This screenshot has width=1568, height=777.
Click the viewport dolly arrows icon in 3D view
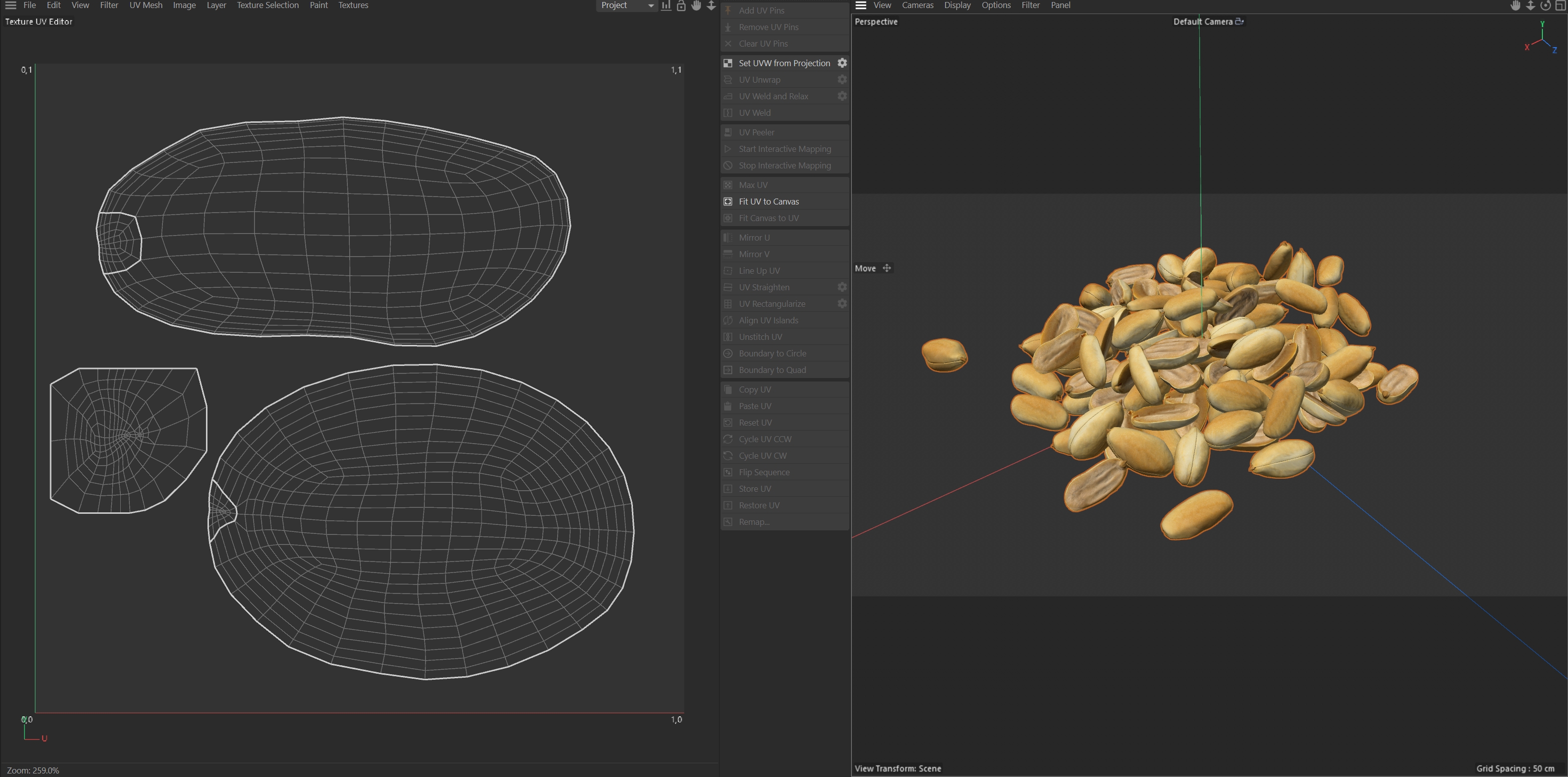coord(1530,6)
